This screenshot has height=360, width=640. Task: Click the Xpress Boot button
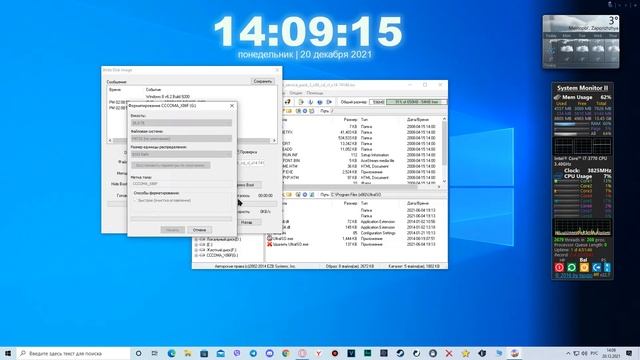coord(249,185)
